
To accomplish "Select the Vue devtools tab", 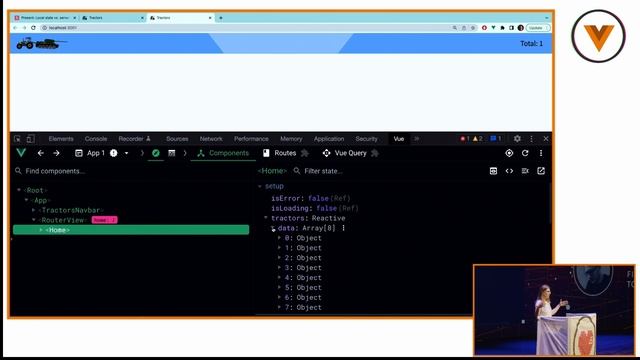I will pyautogui.click(x=399, y=139).
